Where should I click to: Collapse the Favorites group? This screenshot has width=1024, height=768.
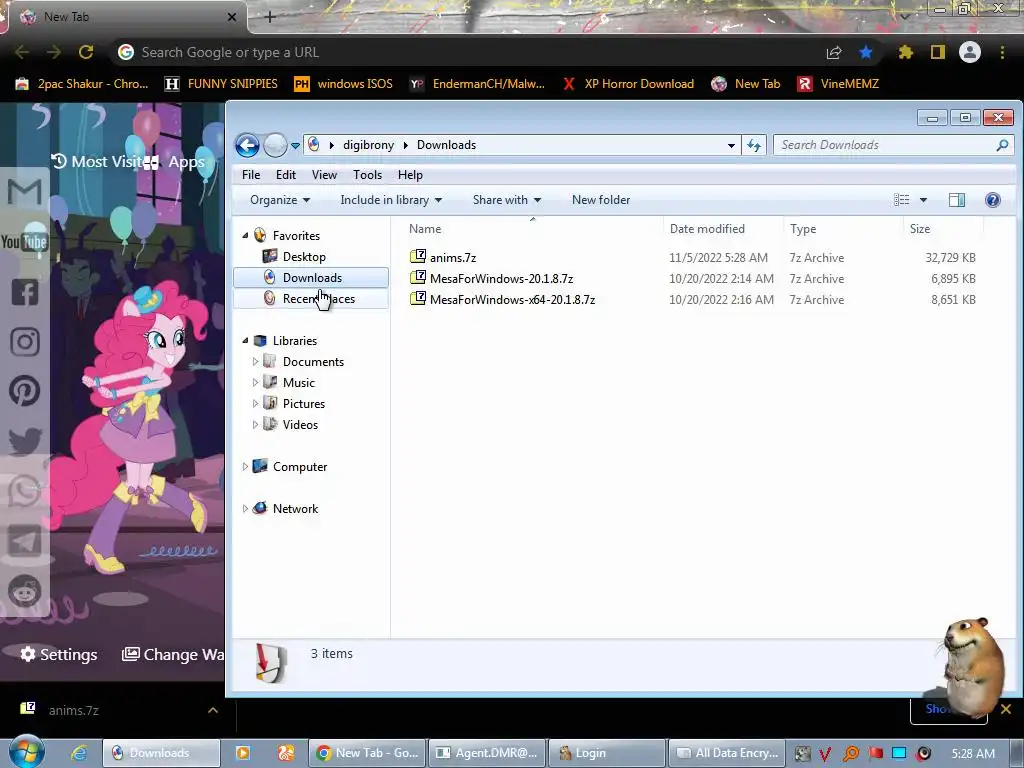pyautogui.click(x=246, y=236)
